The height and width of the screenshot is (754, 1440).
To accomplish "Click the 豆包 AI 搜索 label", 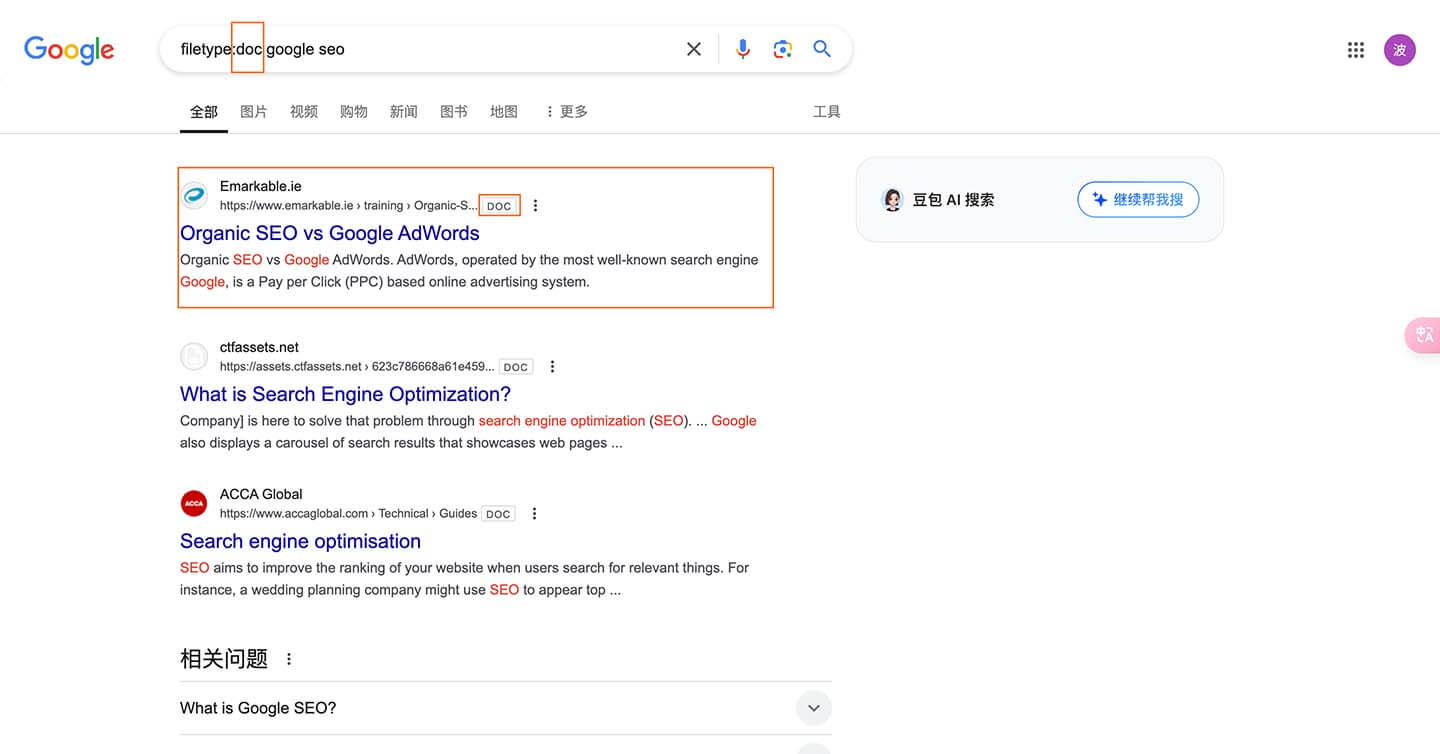I will coord(953,199).
